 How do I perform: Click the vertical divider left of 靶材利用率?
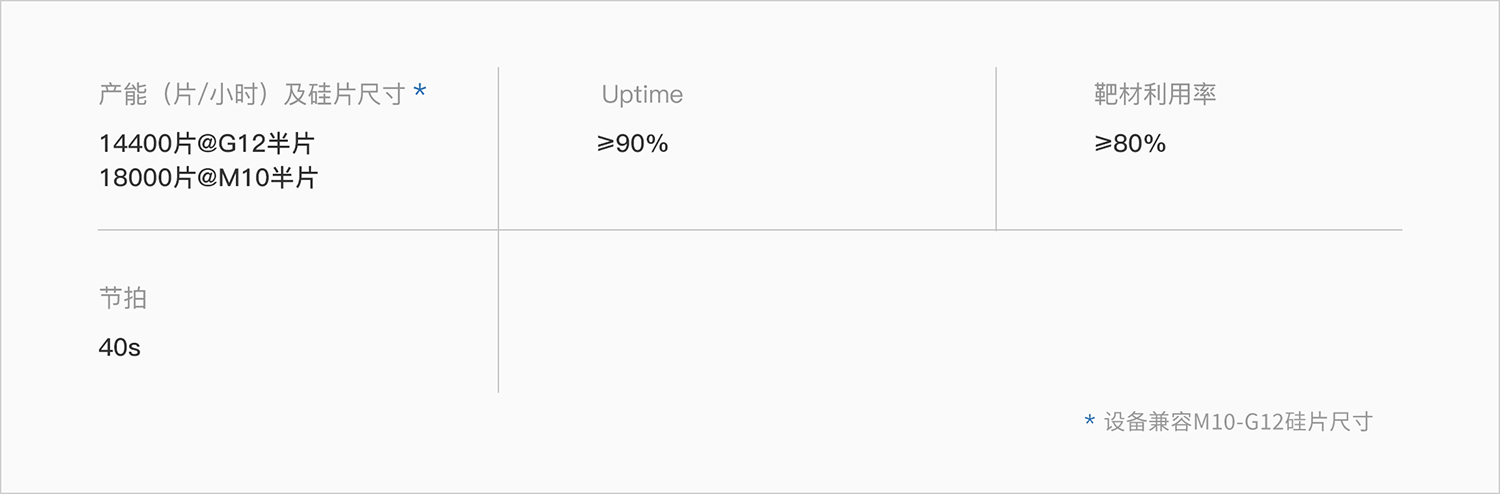(x=996, y=148)
